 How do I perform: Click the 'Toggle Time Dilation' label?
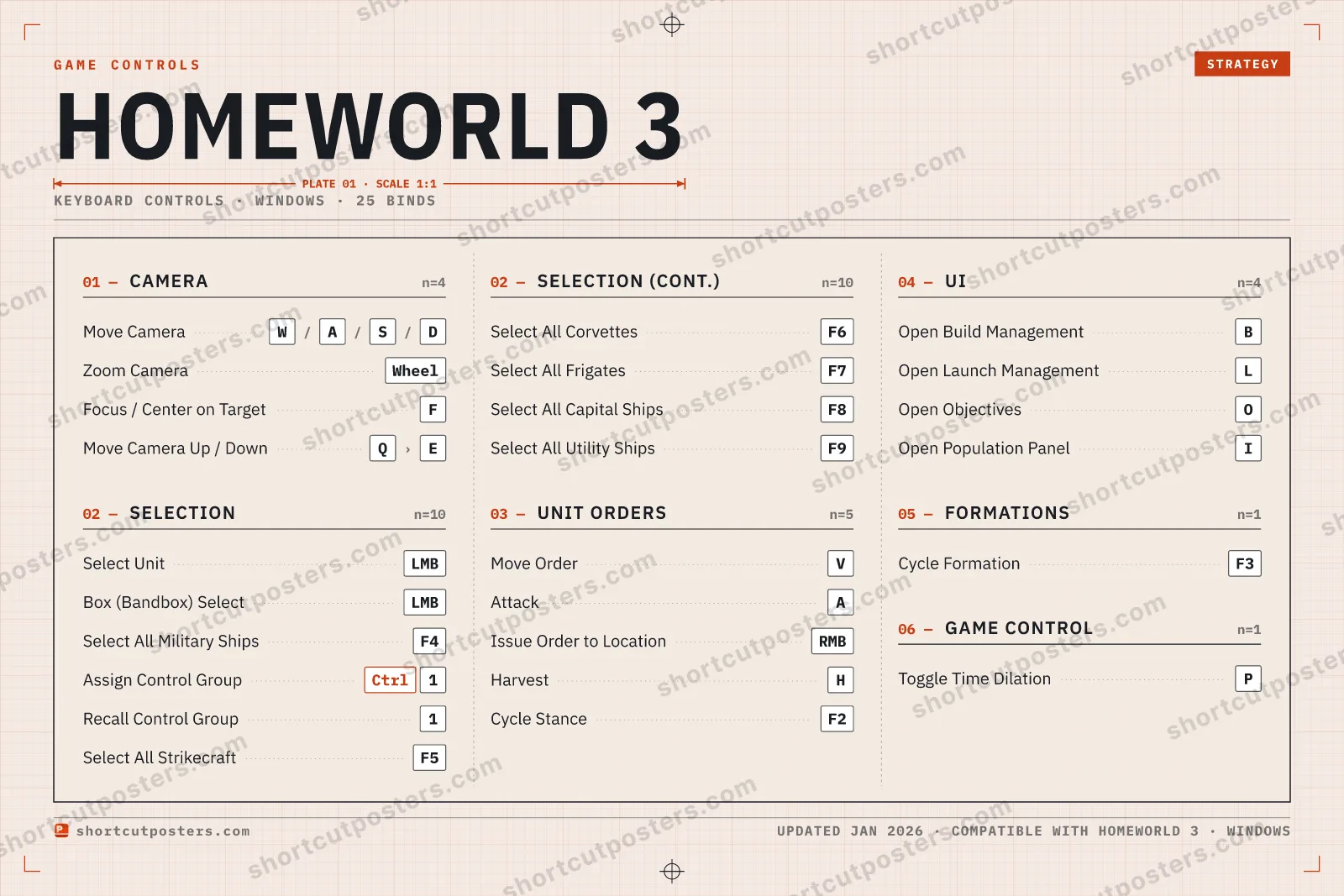click(x=974, y=679)
